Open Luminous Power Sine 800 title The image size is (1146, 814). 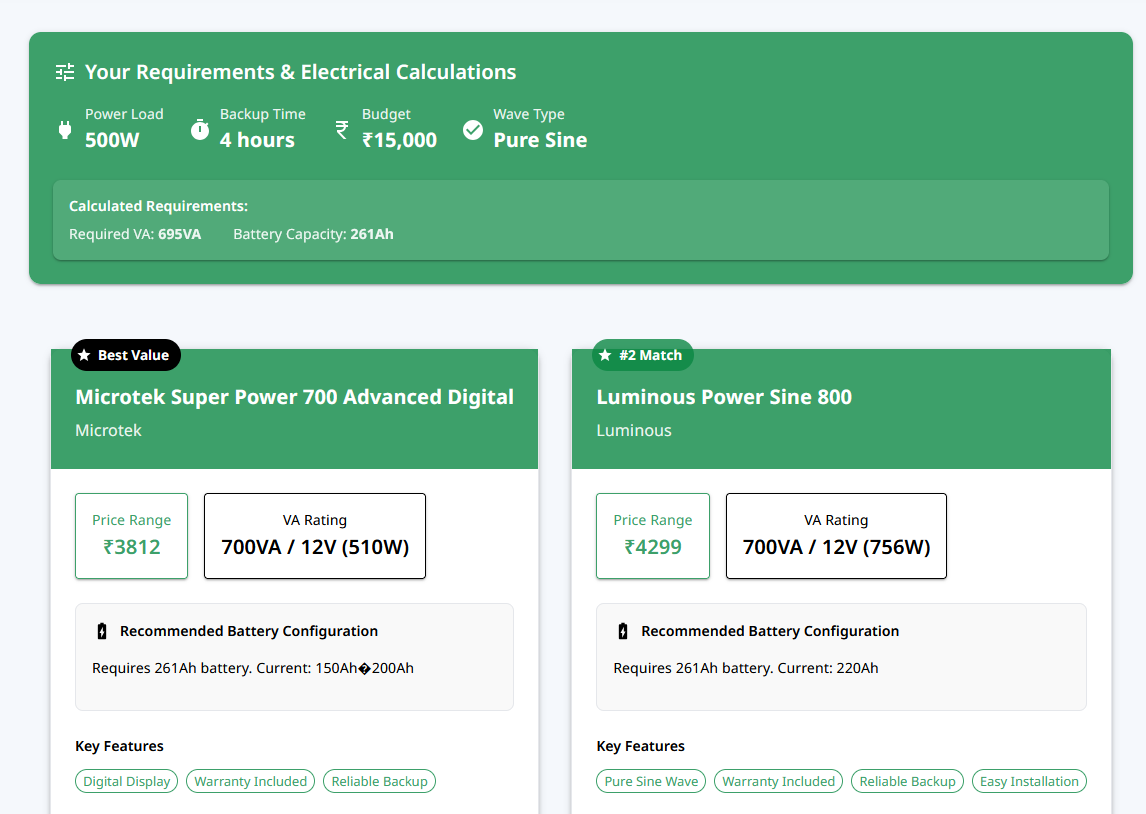[x=724, y=397]
